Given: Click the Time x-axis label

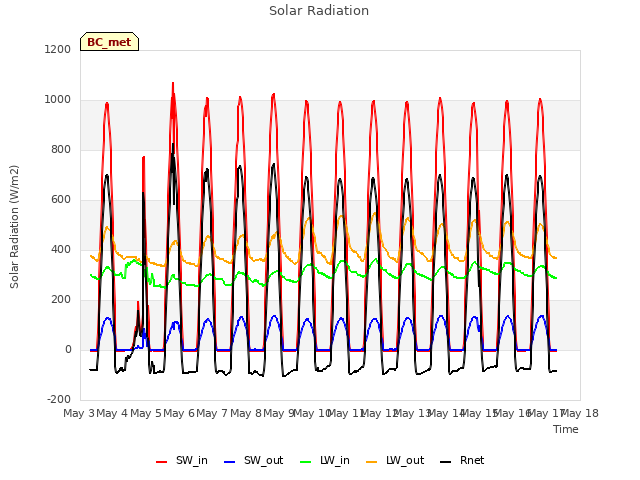Looking at the screenshot, I should point(566,429).
